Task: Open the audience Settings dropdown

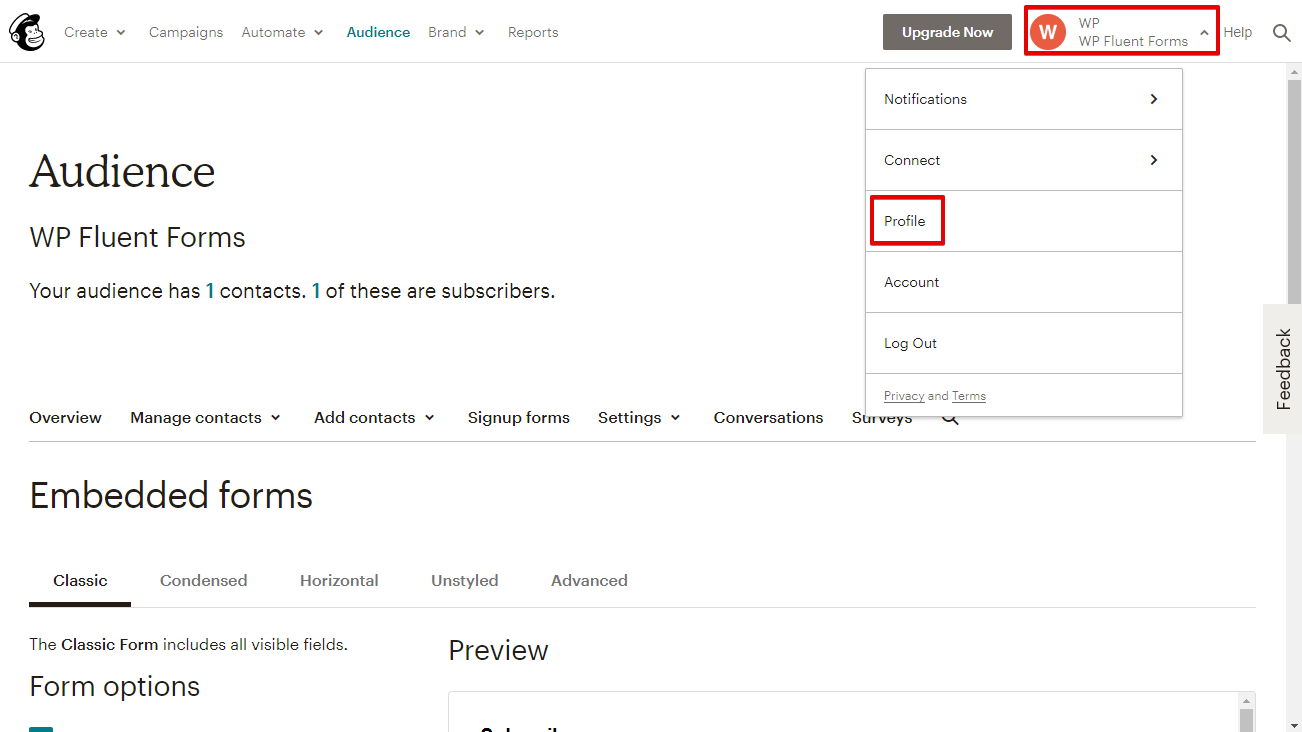Action: (640, 418)
